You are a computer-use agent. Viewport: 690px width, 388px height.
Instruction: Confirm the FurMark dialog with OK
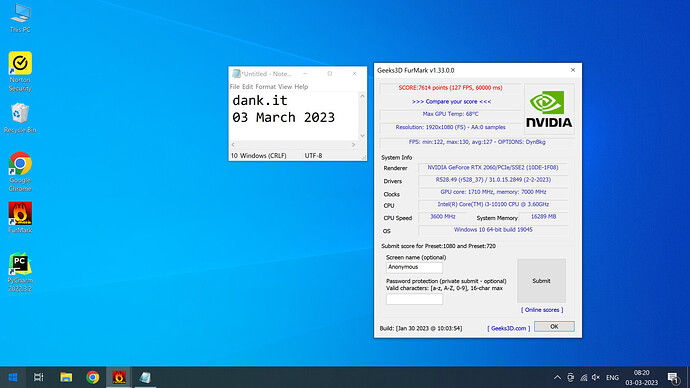(554, 326)
